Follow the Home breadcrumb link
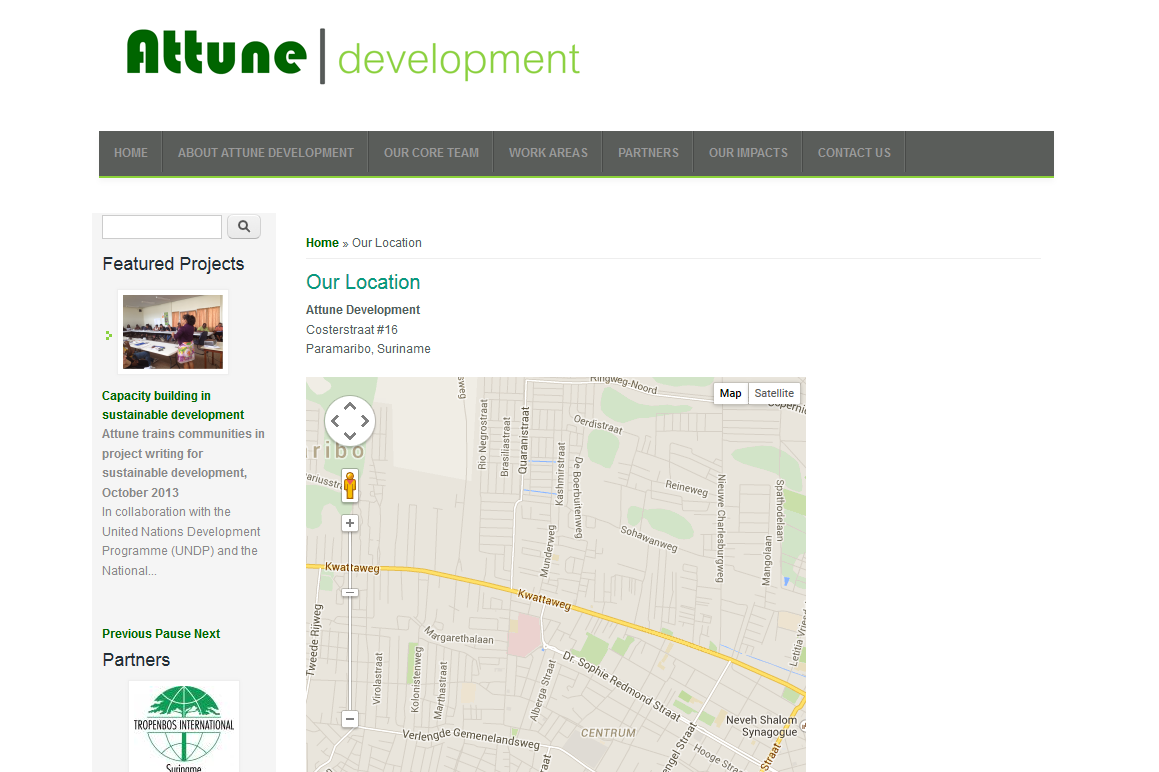Image resolution: width=1159 pixels, height=772 pixels. click(322, 242)
